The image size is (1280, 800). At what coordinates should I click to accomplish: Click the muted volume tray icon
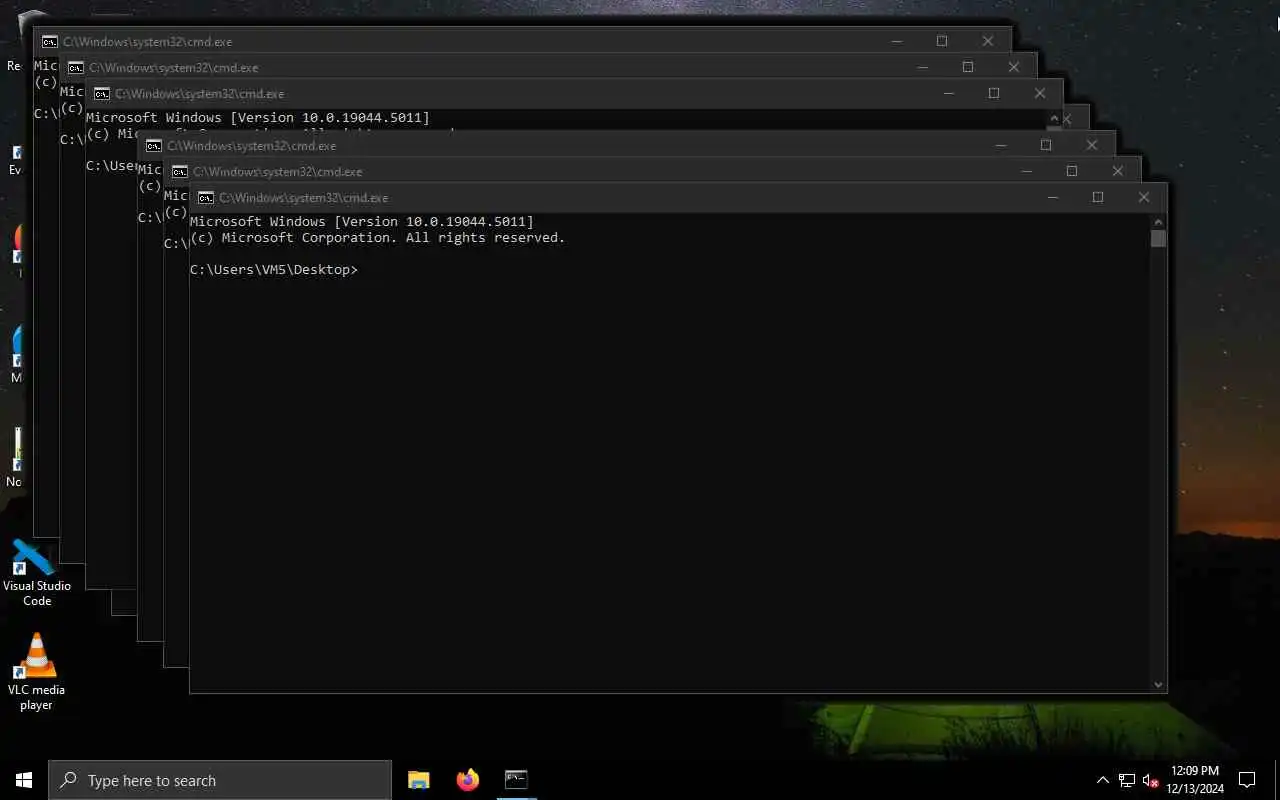coord(1150,780)
